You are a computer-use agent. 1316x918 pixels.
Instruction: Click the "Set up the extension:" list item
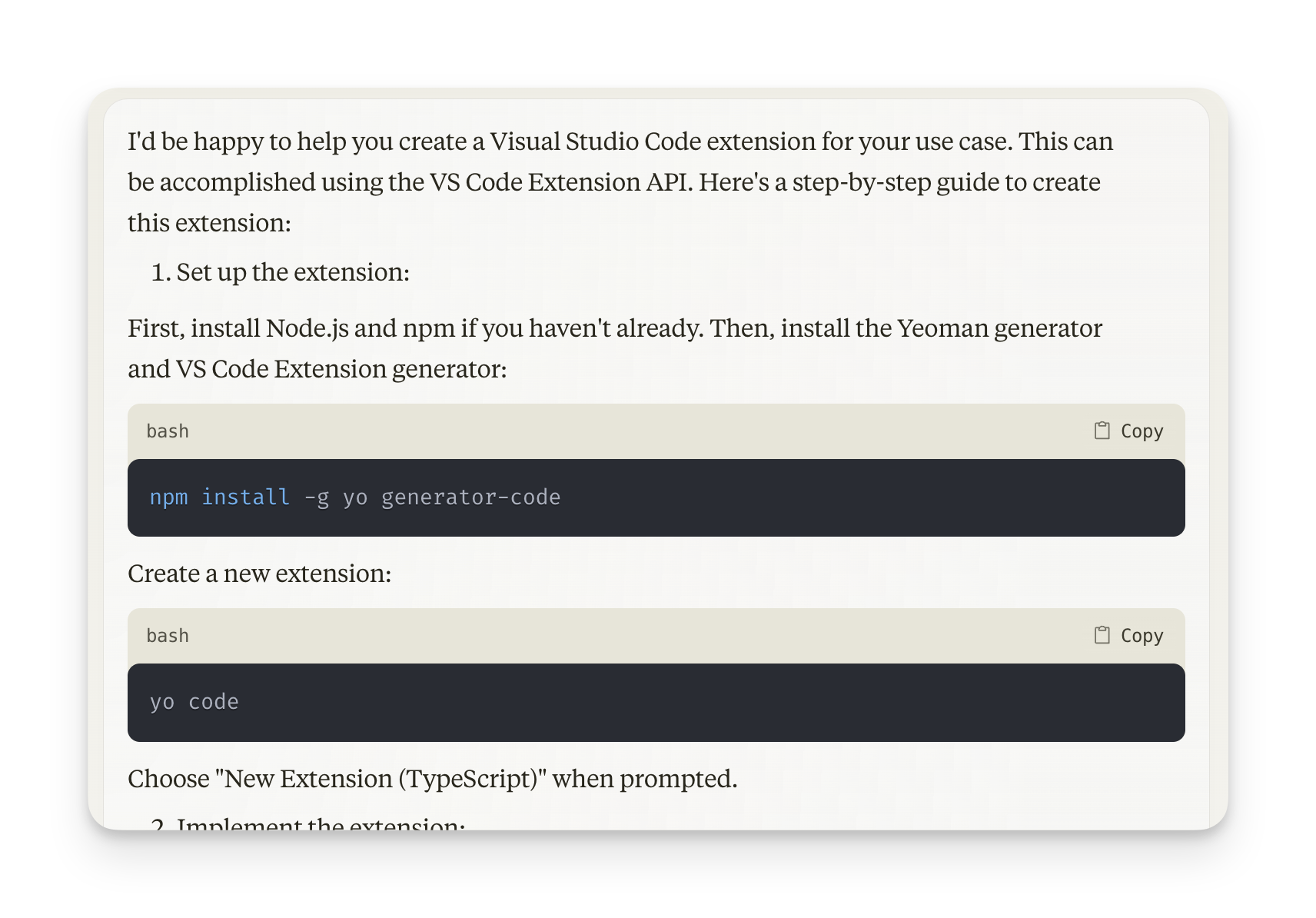292,272
